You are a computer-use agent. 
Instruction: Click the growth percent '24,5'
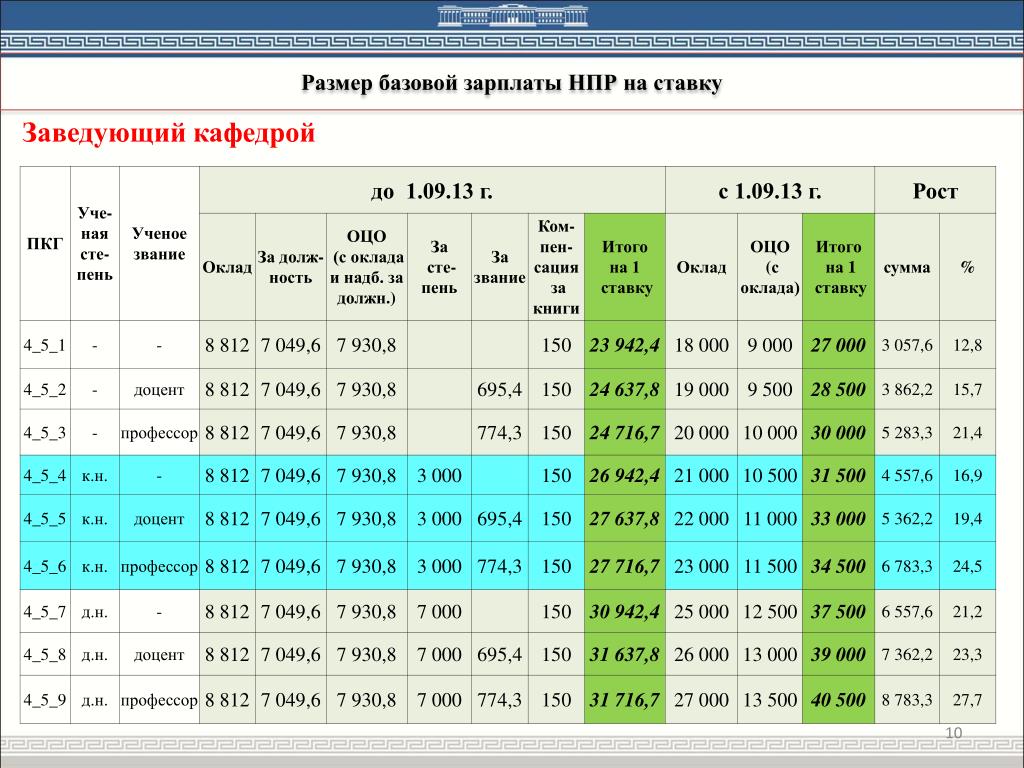(x=967, y=566)
